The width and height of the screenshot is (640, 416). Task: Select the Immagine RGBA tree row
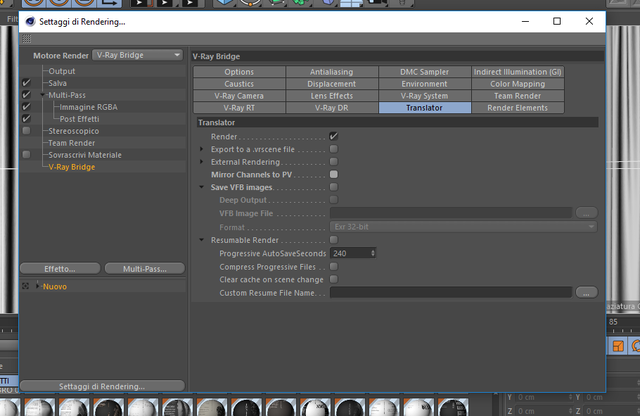point(89,107)
